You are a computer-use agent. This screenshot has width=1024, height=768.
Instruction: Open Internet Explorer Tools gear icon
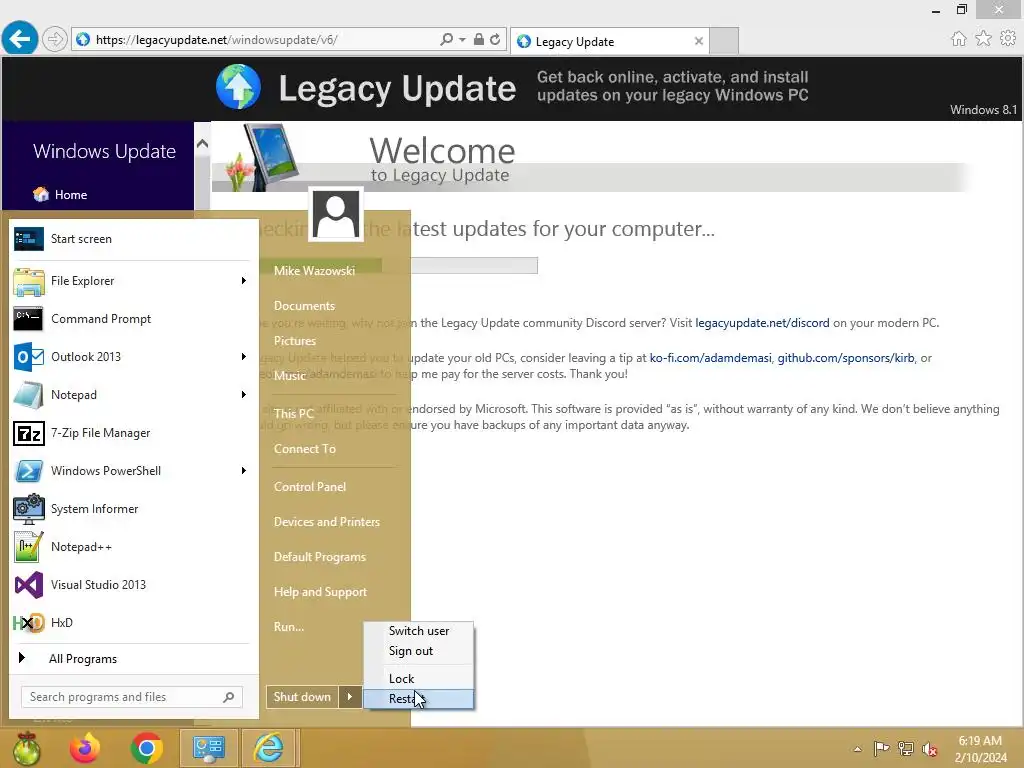[x=1008, y=39]
